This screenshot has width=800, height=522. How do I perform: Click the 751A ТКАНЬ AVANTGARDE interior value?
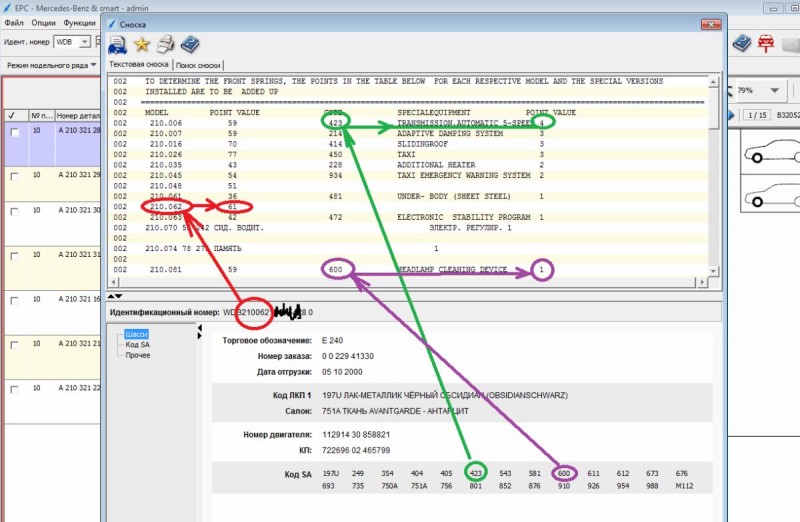click(x=395, y=411)
